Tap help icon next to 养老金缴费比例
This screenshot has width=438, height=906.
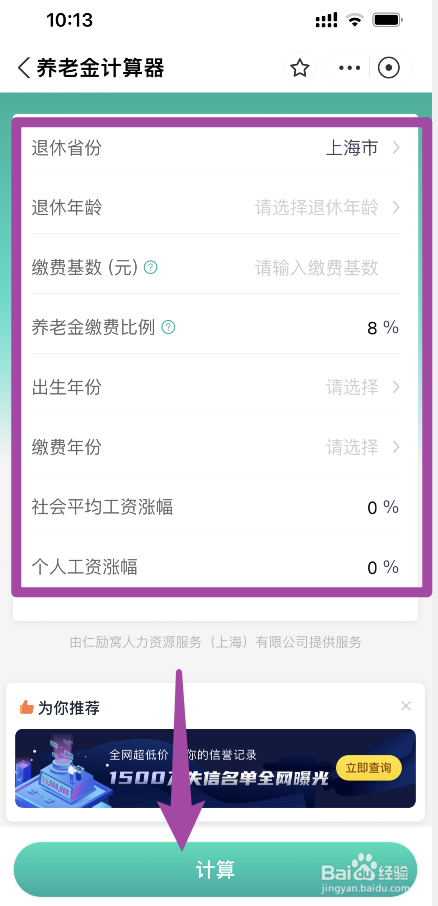(168, 328)
